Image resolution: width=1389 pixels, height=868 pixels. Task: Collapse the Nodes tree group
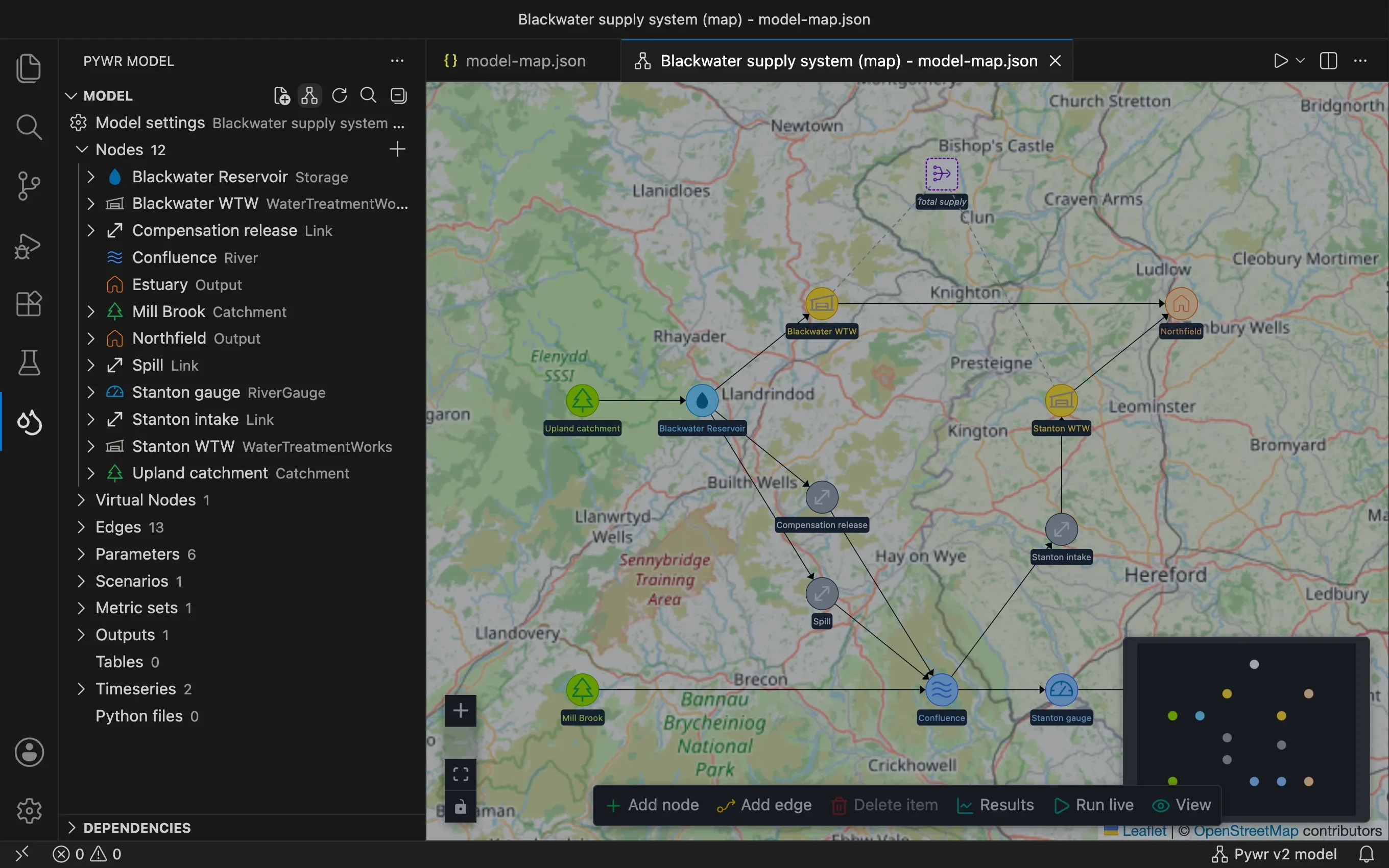pyautogui.click(x=82, y=149)
